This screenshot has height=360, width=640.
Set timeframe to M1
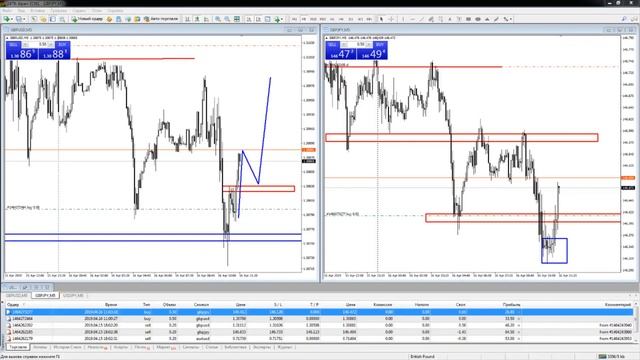294,19
